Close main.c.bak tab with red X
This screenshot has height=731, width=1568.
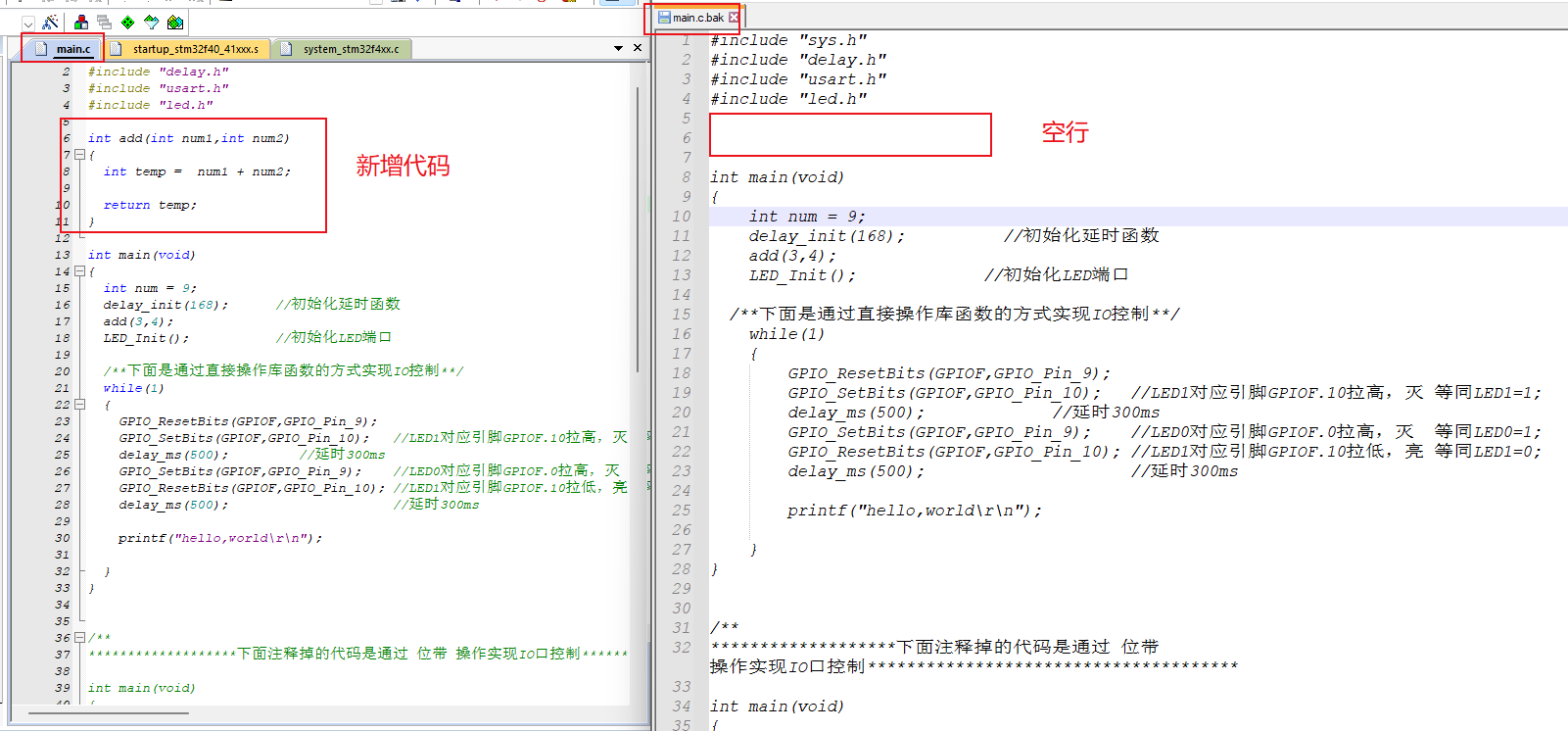pyautogui.click(x=734, y=18)
